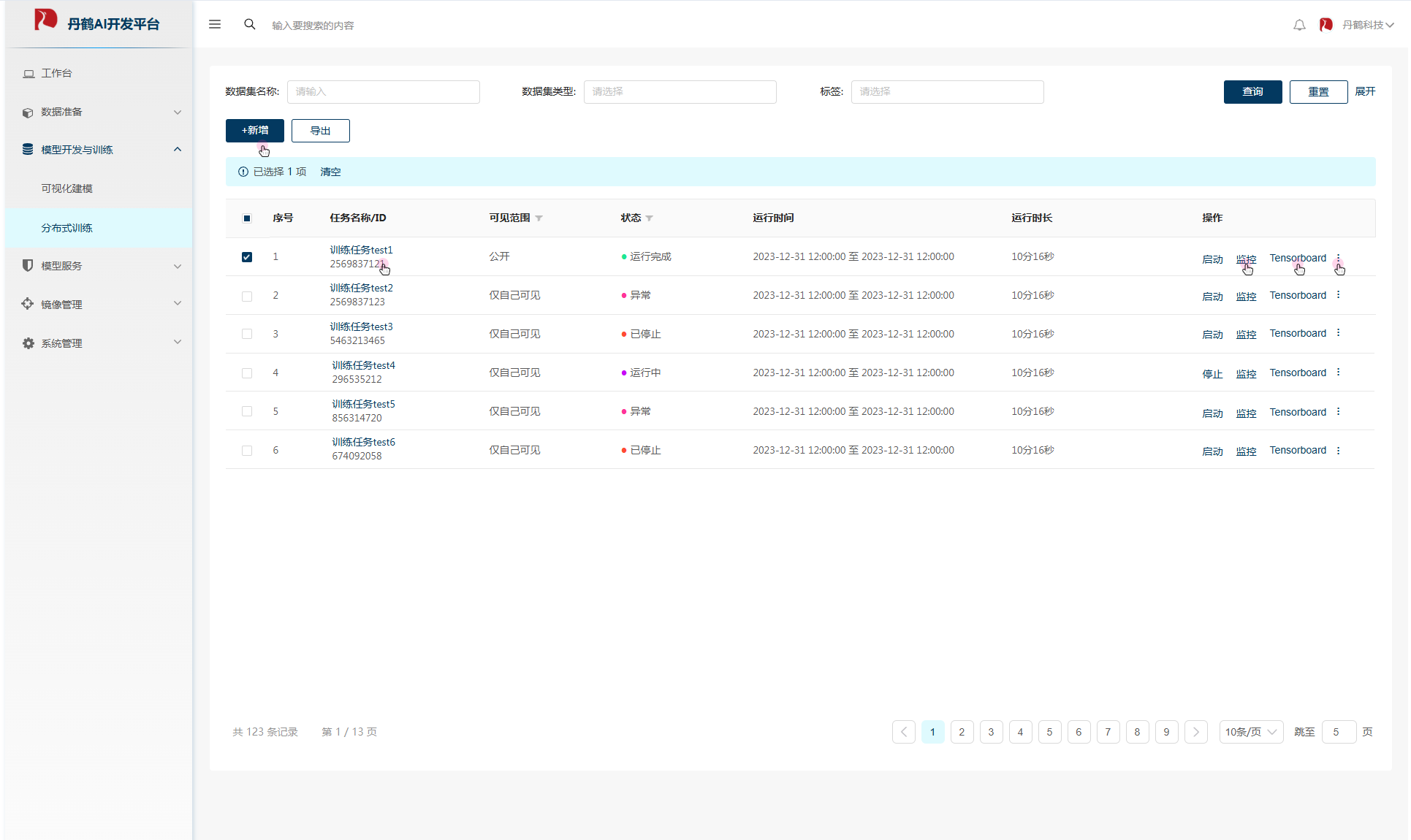Open the 丹鹤科技 user dropdown
This screenshot has height=840, width=1411.
(x=1368, y=25)
